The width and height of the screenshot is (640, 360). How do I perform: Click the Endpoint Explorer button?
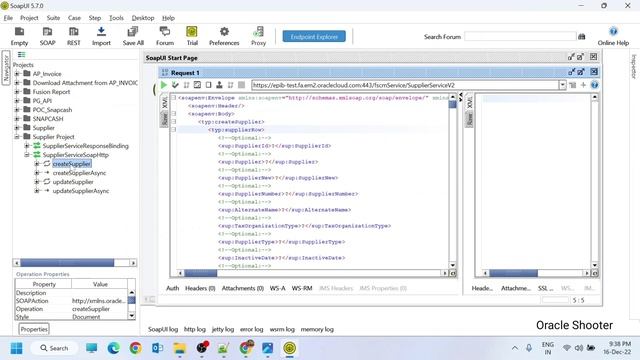[314, 36]
